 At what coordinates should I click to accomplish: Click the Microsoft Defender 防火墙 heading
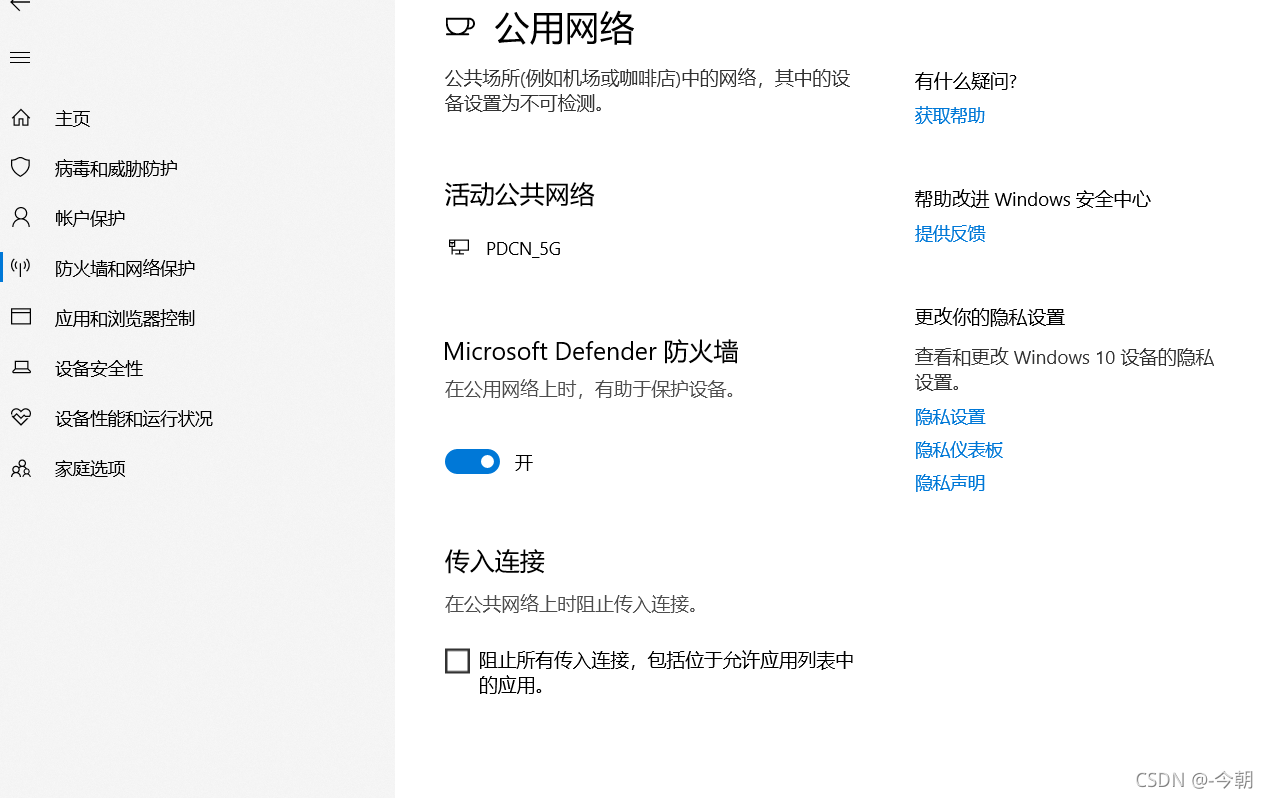pos(591,351)
